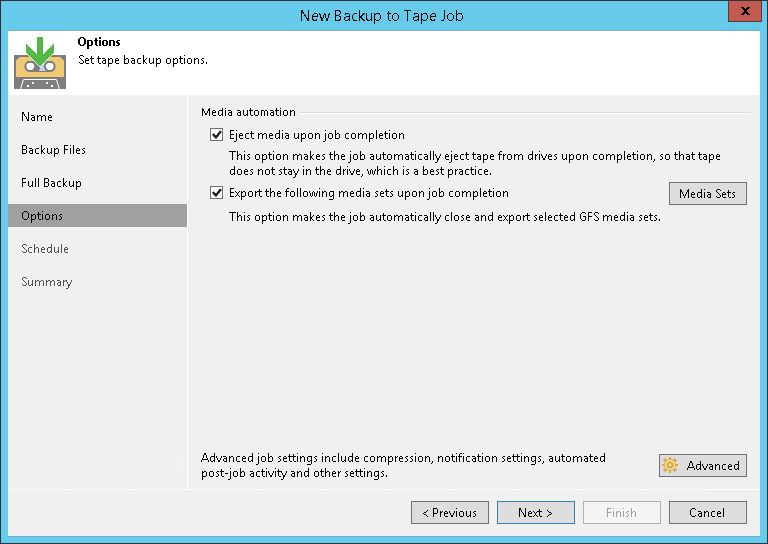The width and height of the screenshot is (768, 544).
Task: Open the Media Sets dialog
Action: click(x=707, y=193)
